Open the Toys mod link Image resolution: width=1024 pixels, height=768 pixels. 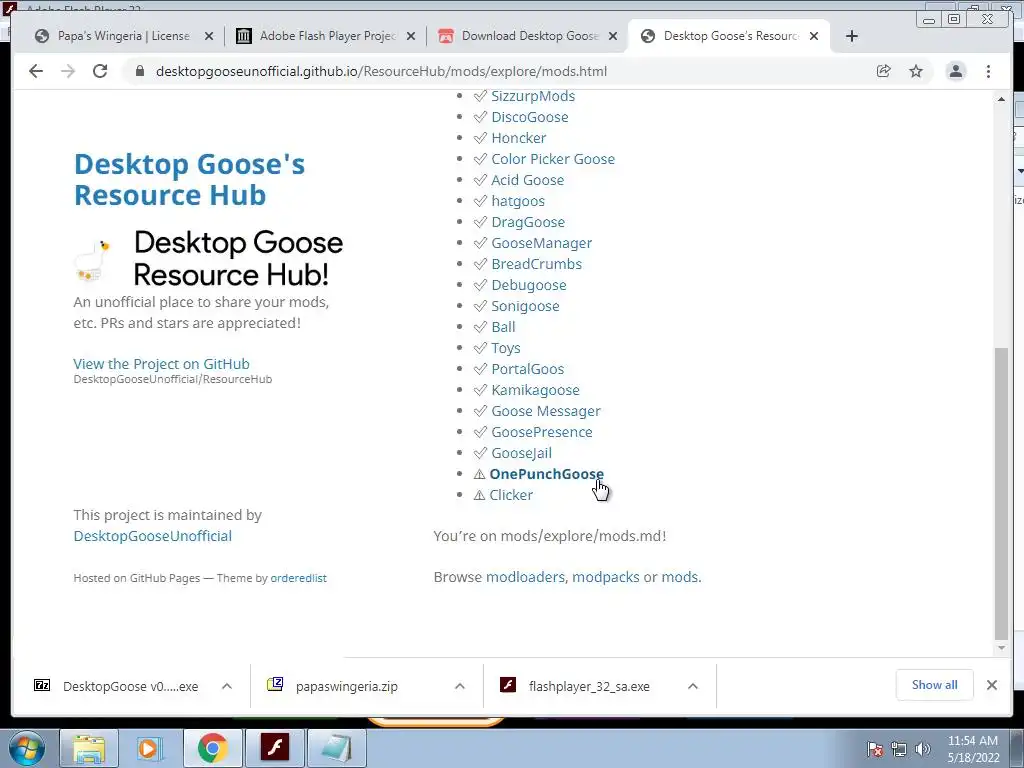coord(506,348)
